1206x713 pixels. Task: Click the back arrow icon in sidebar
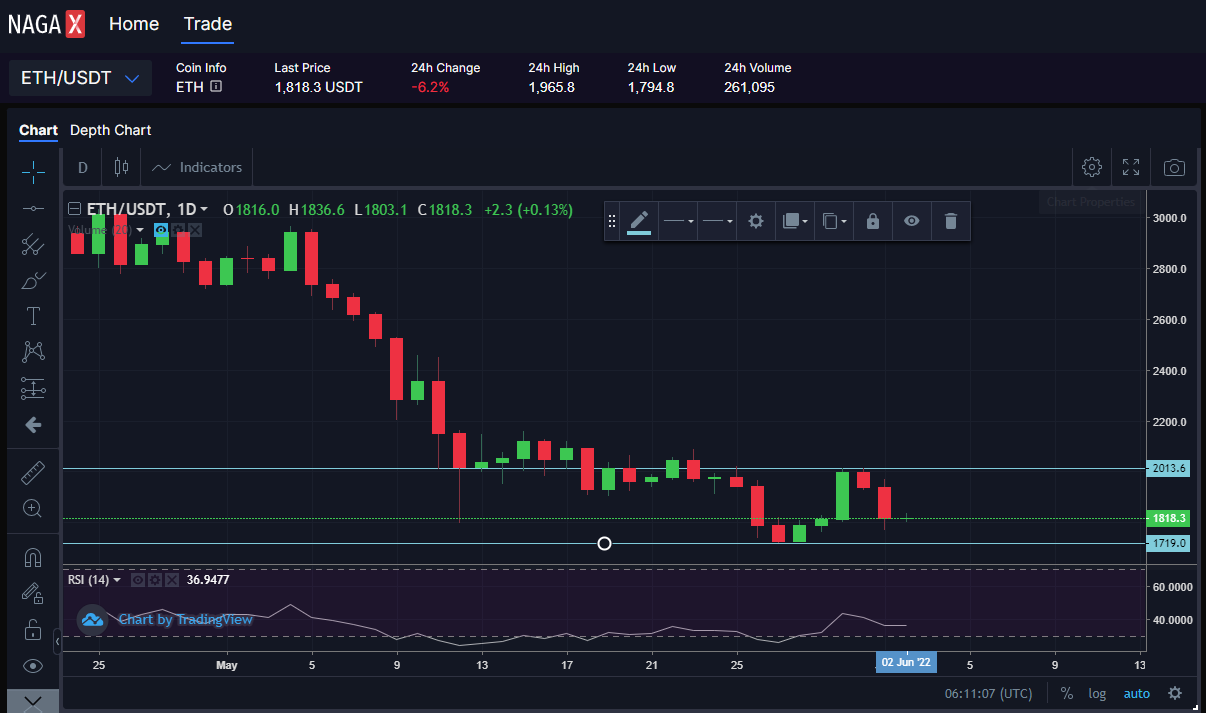click(33, 425)
